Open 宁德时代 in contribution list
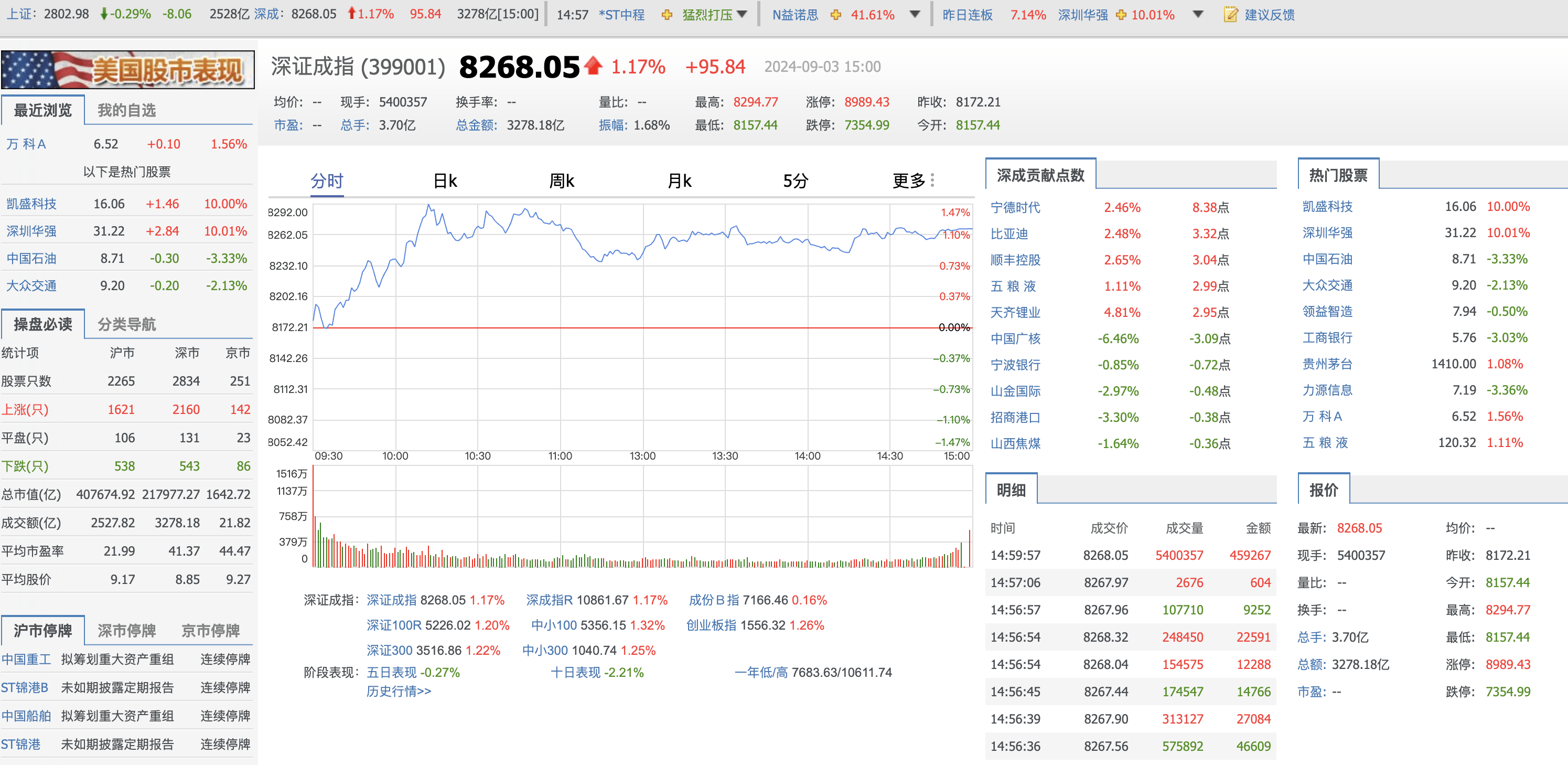Viewport: 1568px width, 765px height. point(1015,207)
